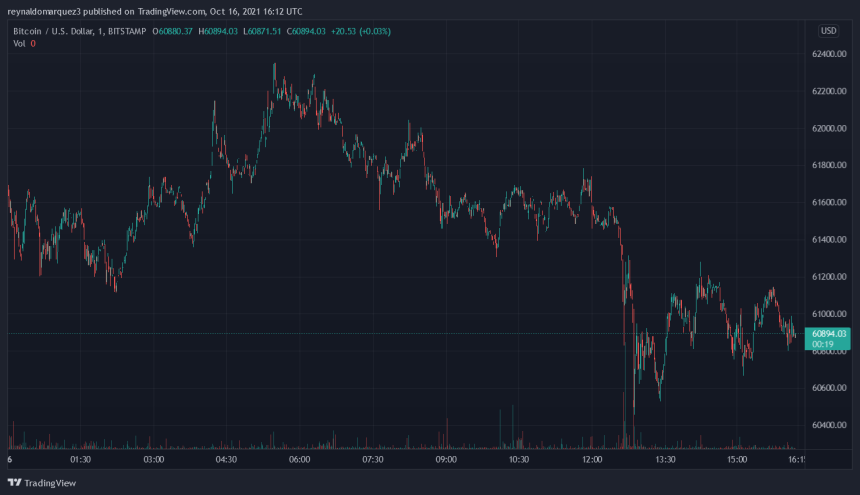Click the 62000.00 price axis label
This screenshot has width=860, height=495.
pyautogui.click(x=829, y=128)
